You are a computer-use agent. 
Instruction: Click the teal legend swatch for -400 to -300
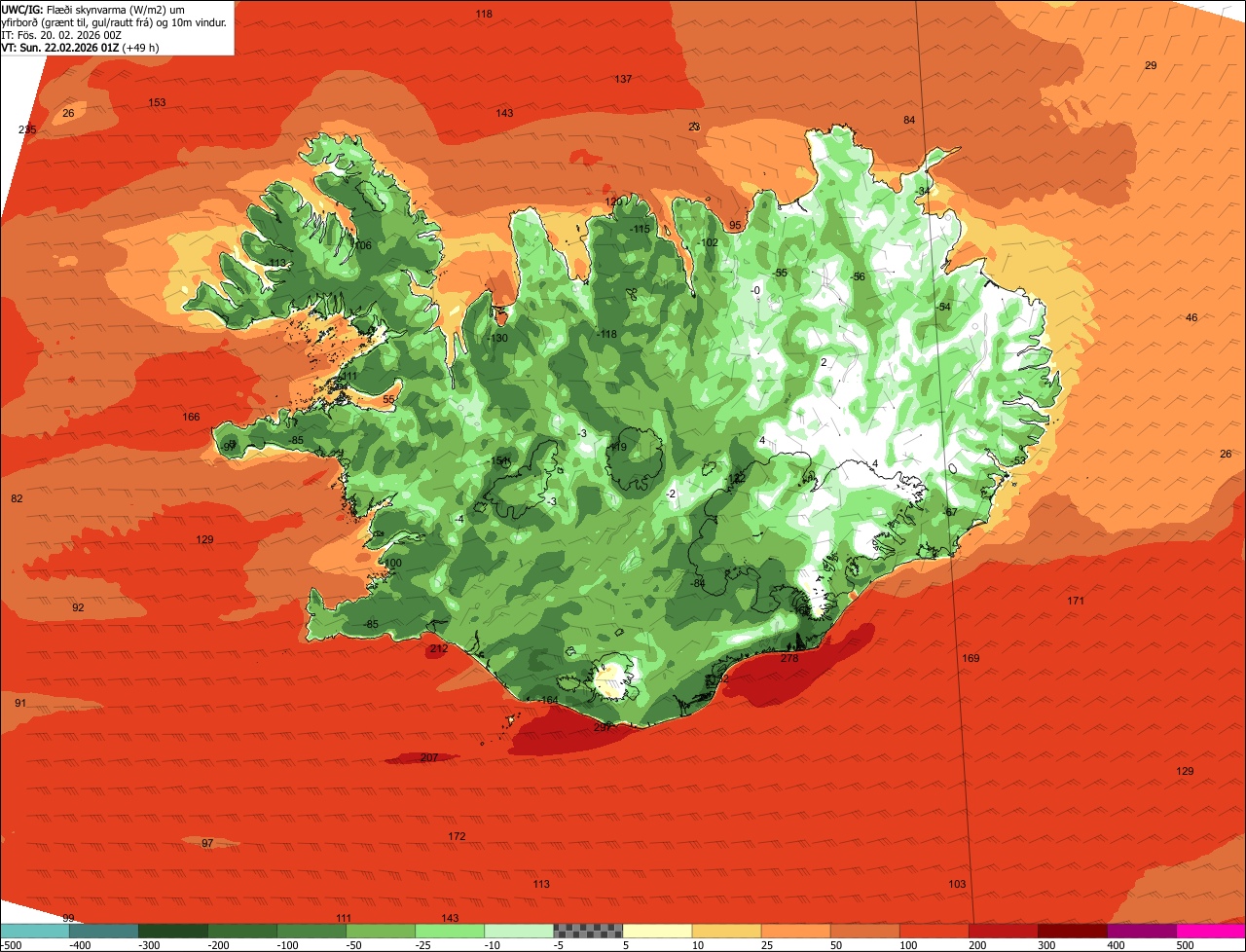coord(103,931)
